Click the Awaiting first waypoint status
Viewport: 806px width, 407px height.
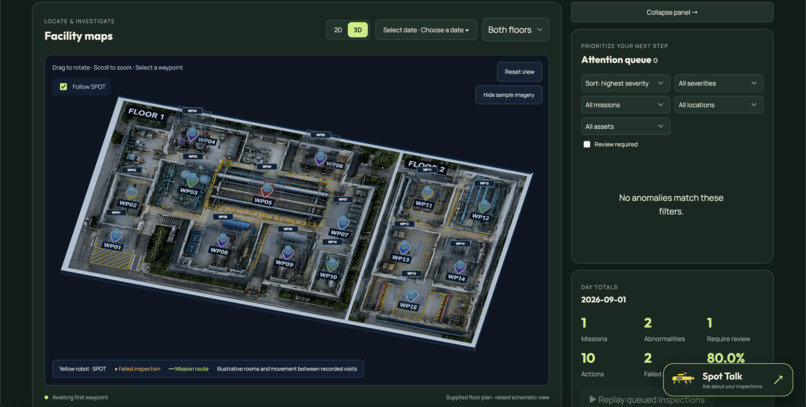click(80, 397)
